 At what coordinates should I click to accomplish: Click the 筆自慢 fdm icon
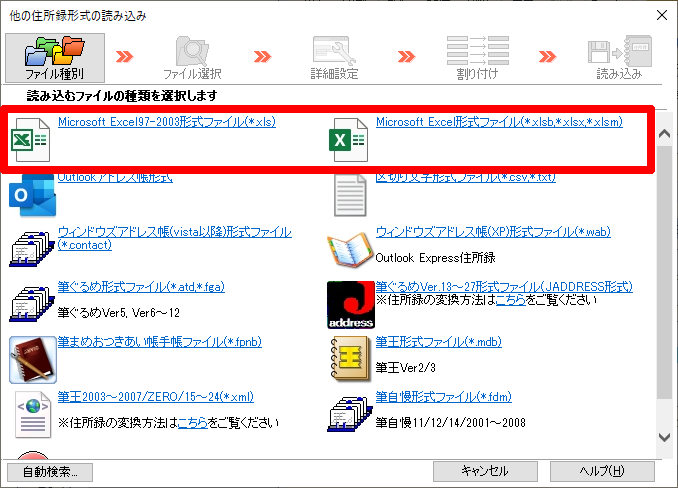[350, 415]
